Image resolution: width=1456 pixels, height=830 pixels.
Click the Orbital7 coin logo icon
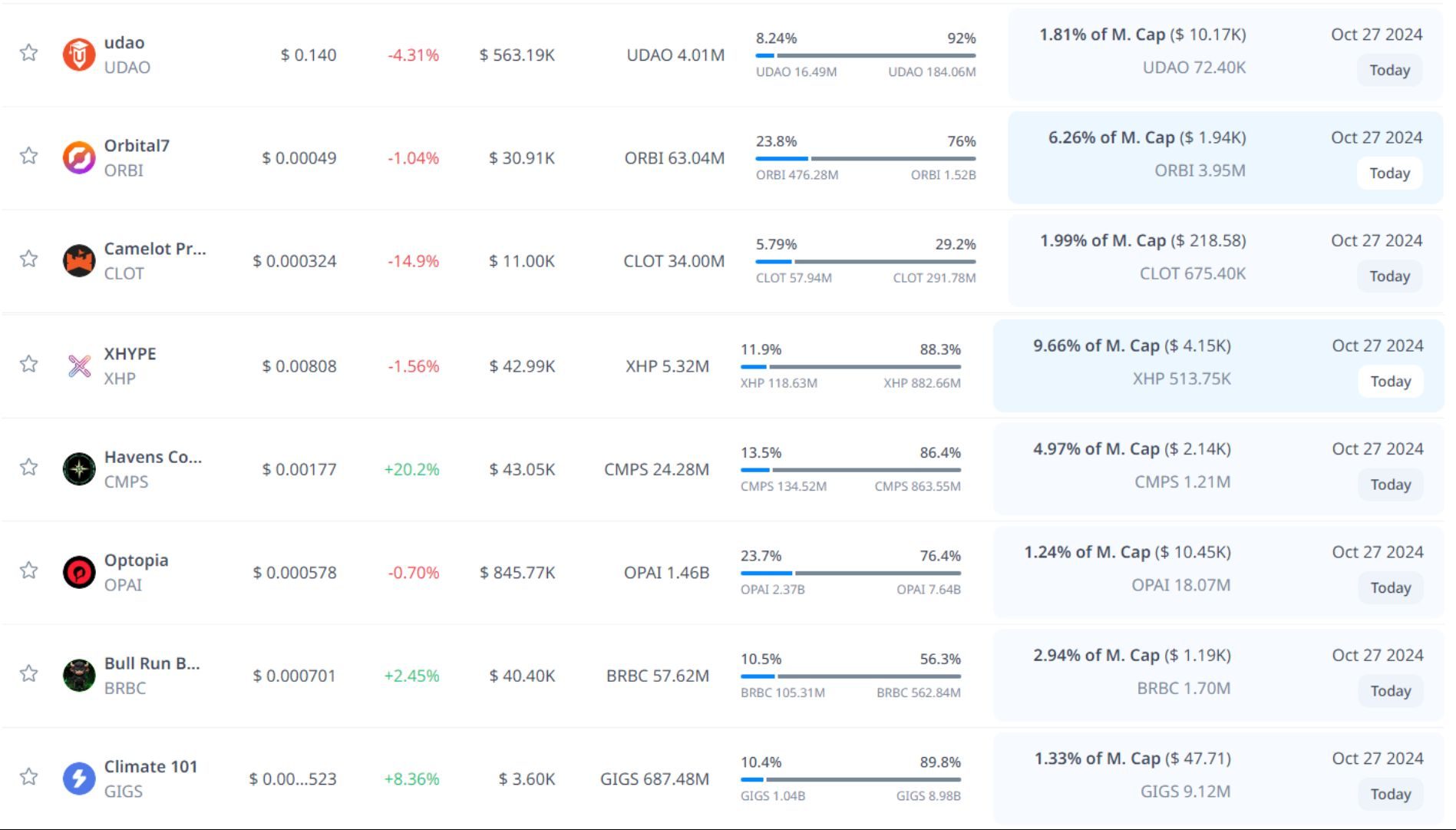(x=78, y=158)
